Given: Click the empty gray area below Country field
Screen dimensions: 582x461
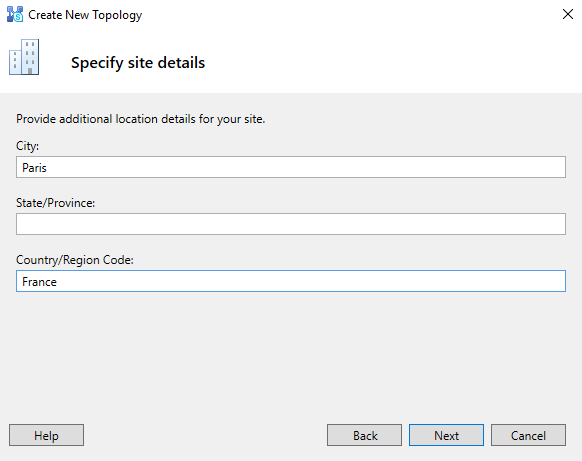Looking at the screenshot, I should 291,356.
